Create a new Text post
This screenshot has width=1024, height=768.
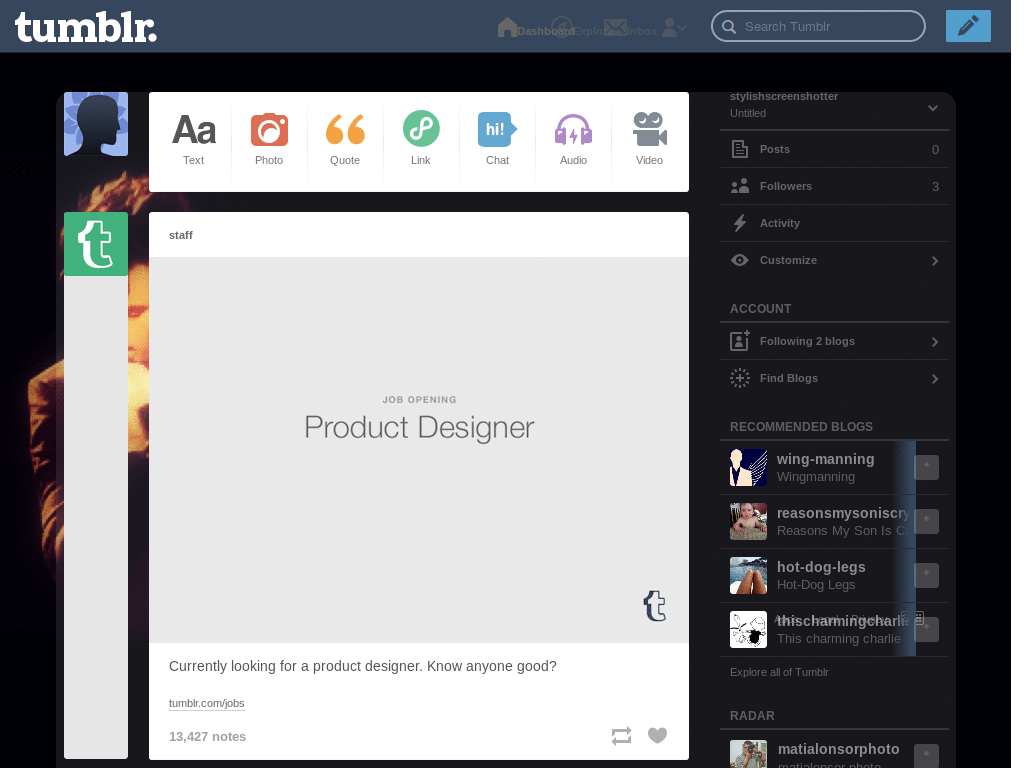193,140
